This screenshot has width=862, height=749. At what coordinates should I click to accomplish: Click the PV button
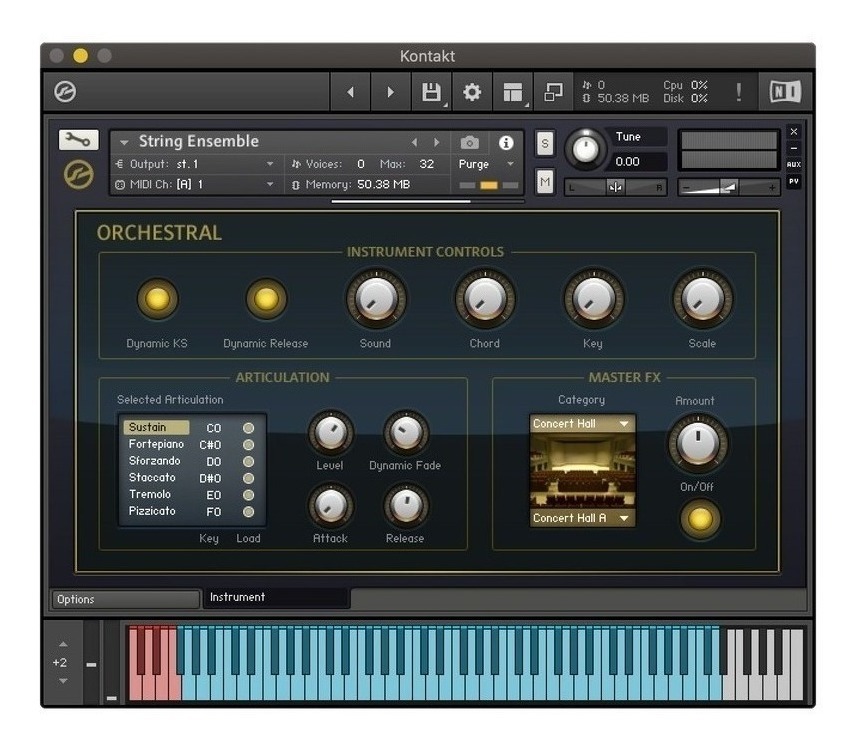(x=793, y=181)
